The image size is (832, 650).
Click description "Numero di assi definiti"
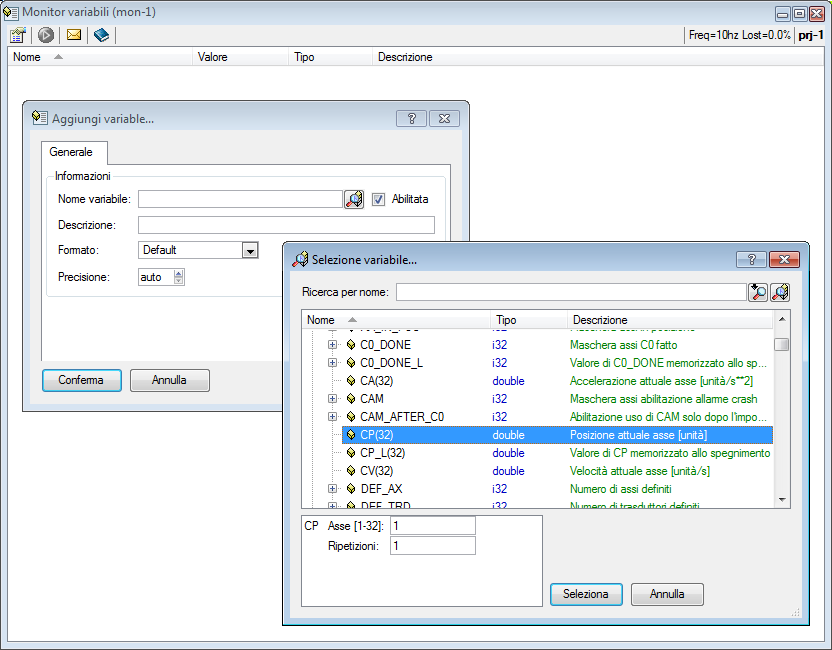(x=621, y=489)
